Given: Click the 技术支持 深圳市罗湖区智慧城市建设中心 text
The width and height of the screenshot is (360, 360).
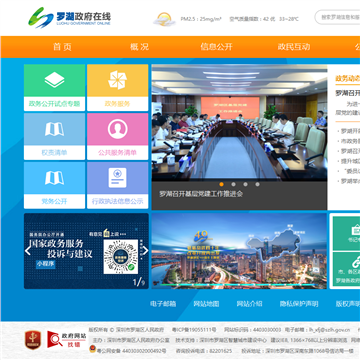Looking at the screenshot, I should 221,340.
